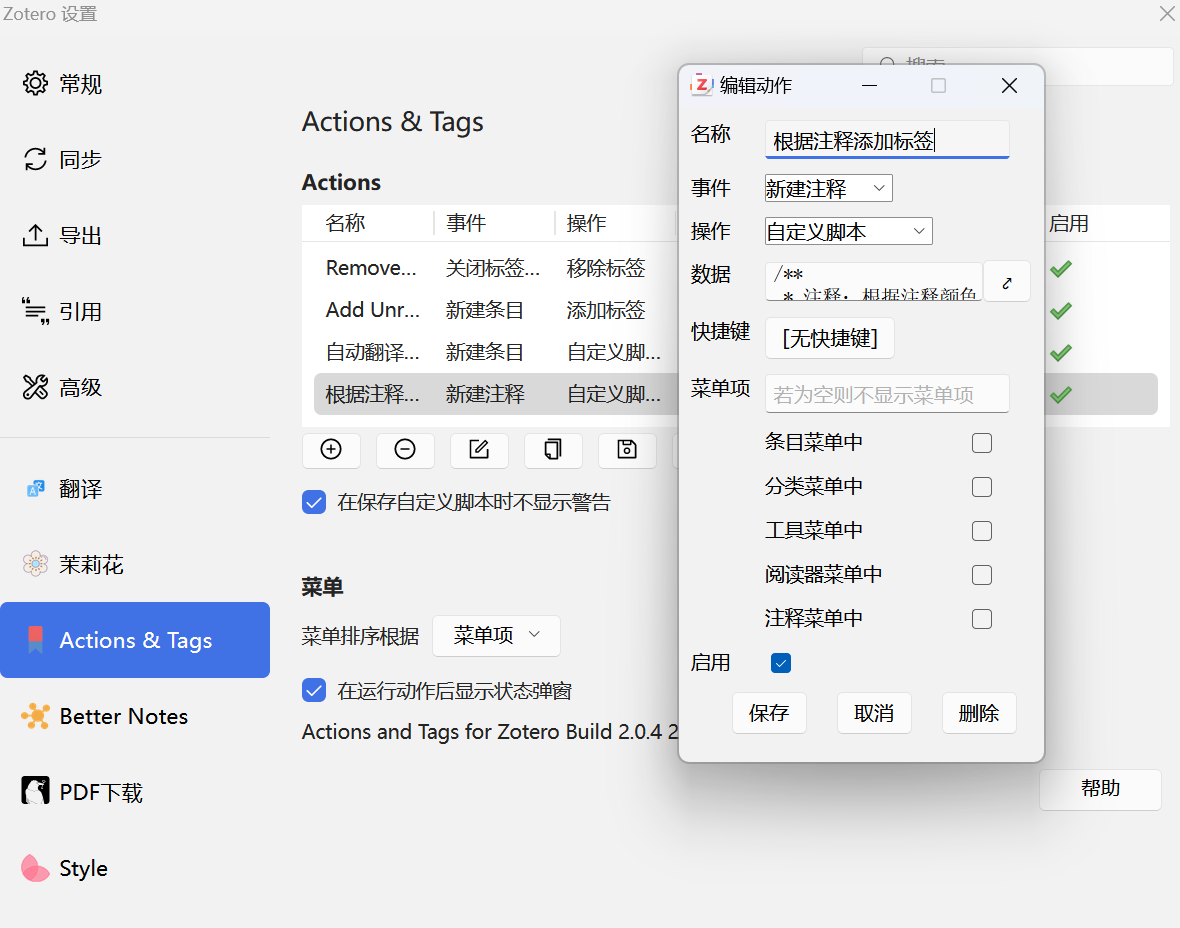Tick the 阅读器菜单中 checkbox
Viewport: 1180px width, 928px height.
coord(982,575)
